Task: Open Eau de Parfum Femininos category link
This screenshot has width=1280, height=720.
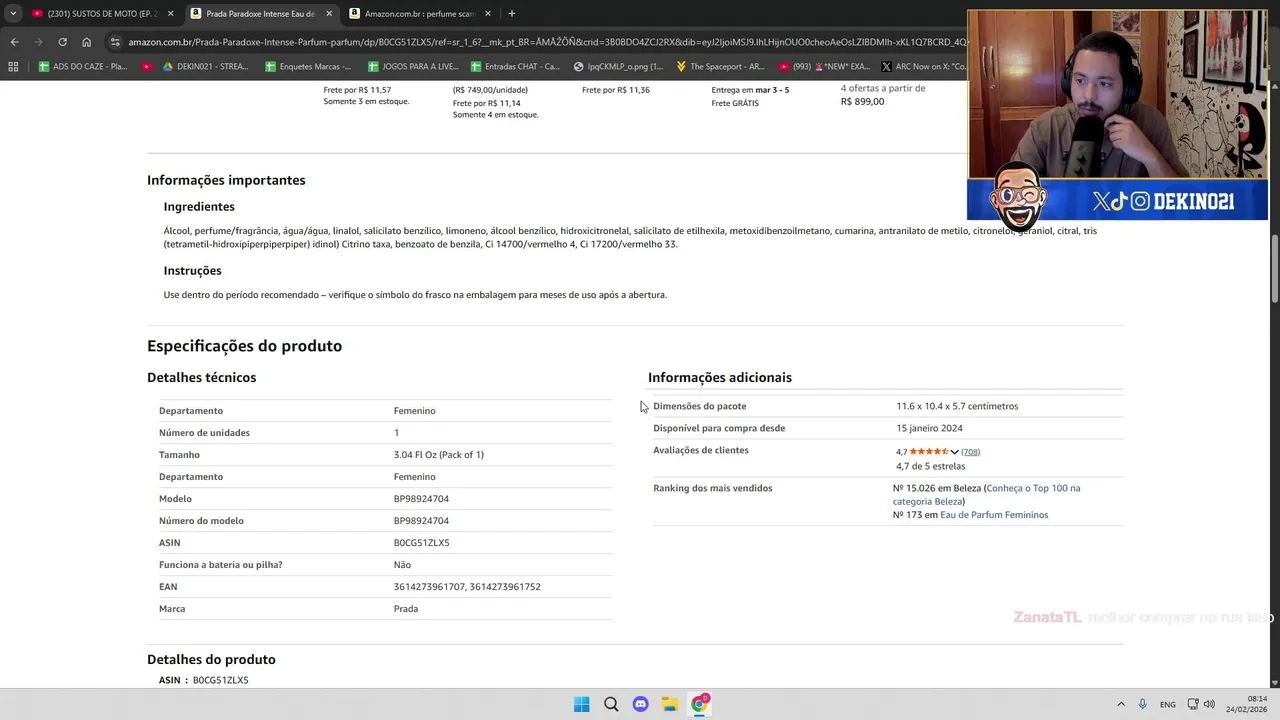Action: tap(994, 515)
